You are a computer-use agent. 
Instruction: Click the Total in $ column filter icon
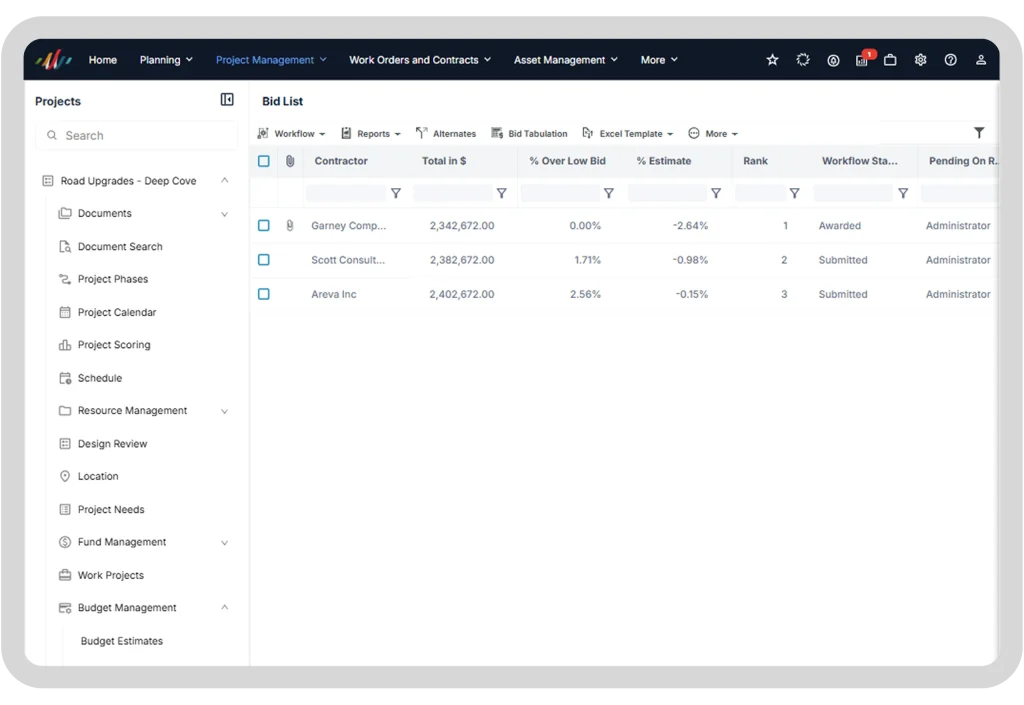point(502,193)
